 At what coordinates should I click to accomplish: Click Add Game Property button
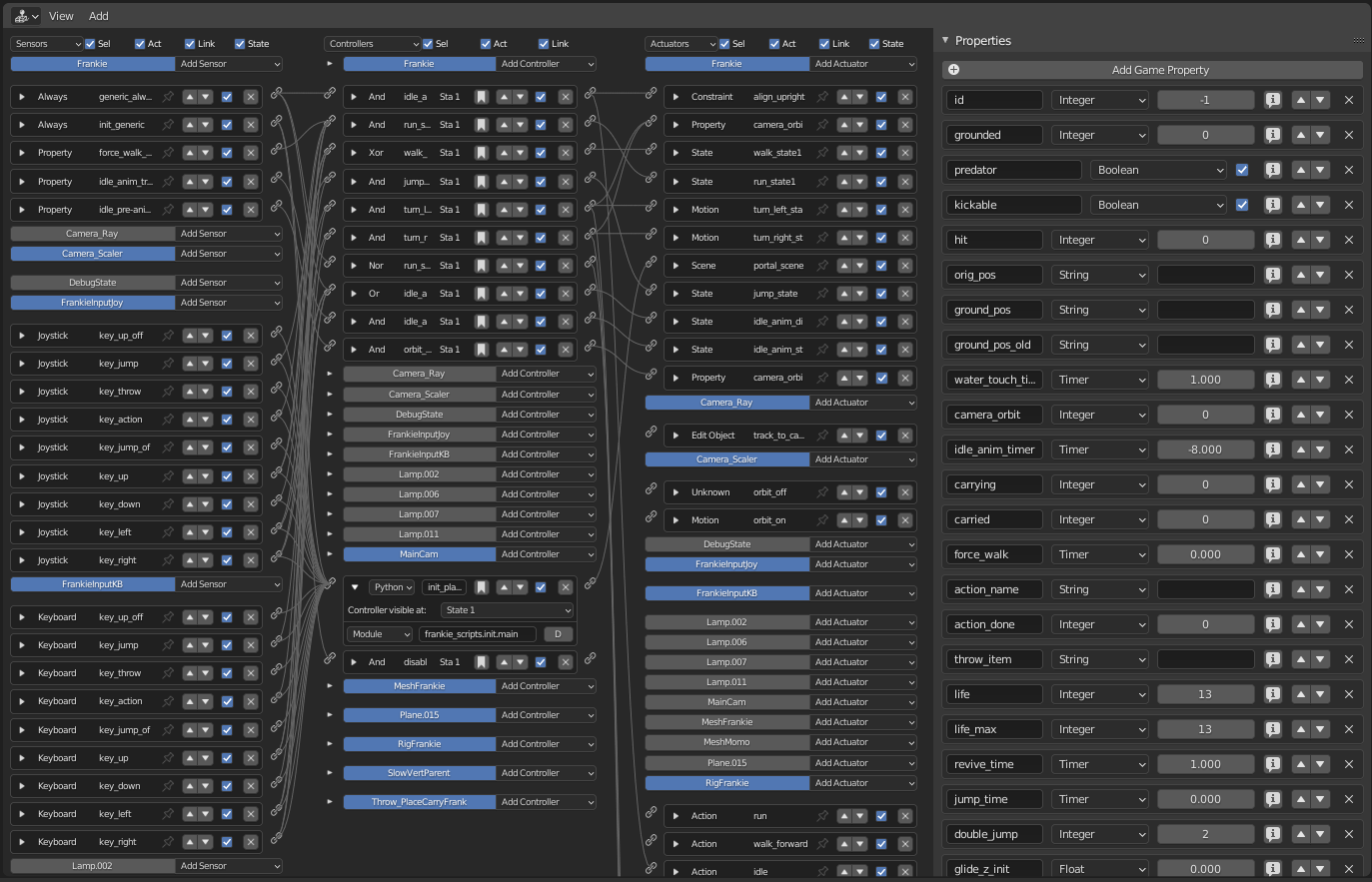point(1152,70)
